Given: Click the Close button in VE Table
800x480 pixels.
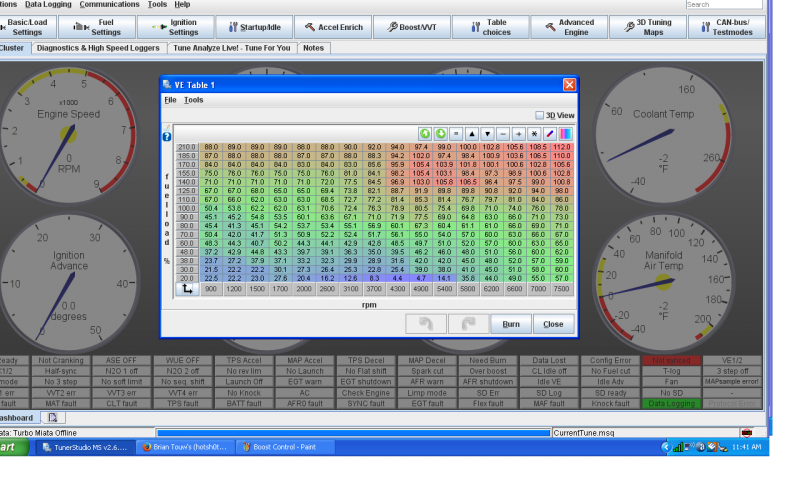Looking at the screenshot, I should click(x=553, y=324).
